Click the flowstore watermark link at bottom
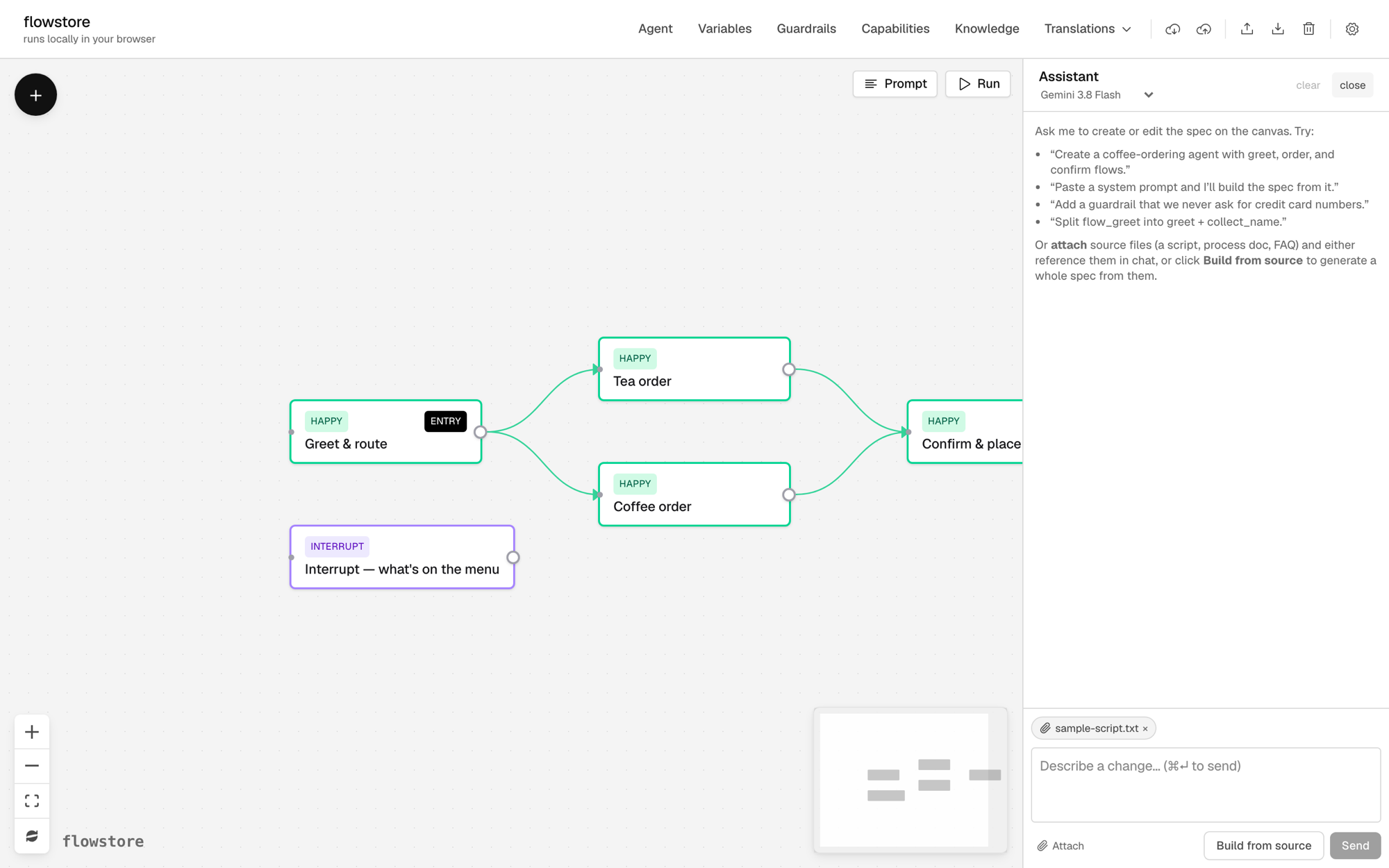The width and height of the screenshot is (1389, 868). (103, 842)
